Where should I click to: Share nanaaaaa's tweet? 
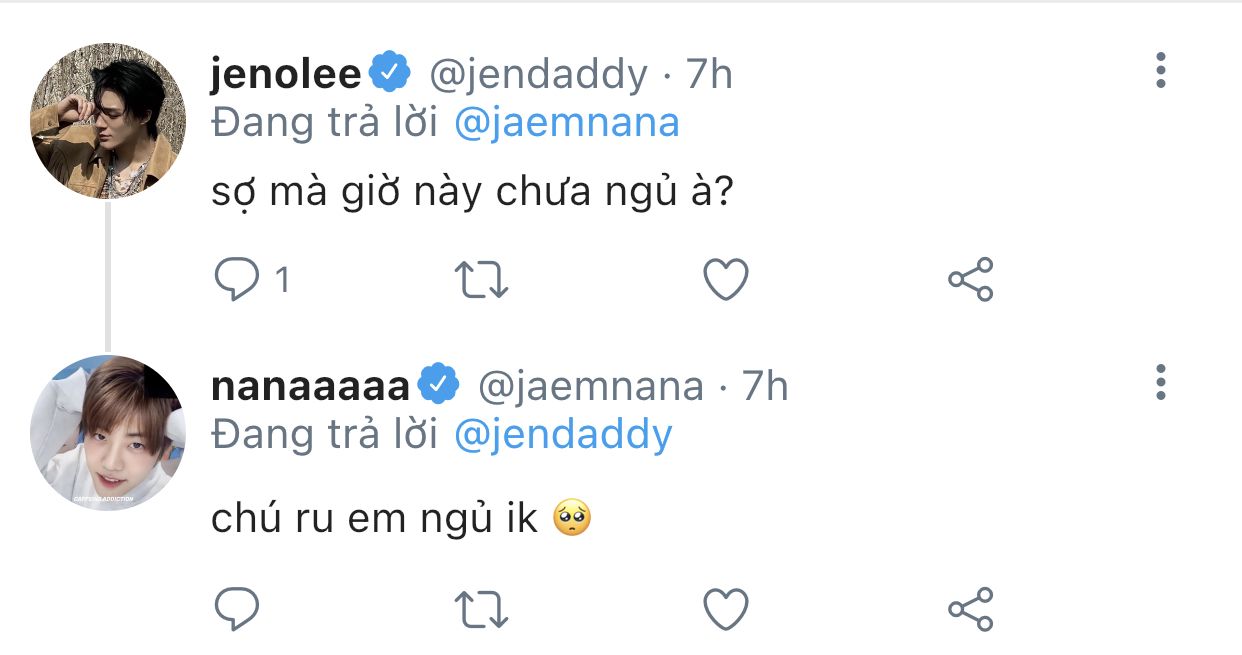click(x=970, y=608)
